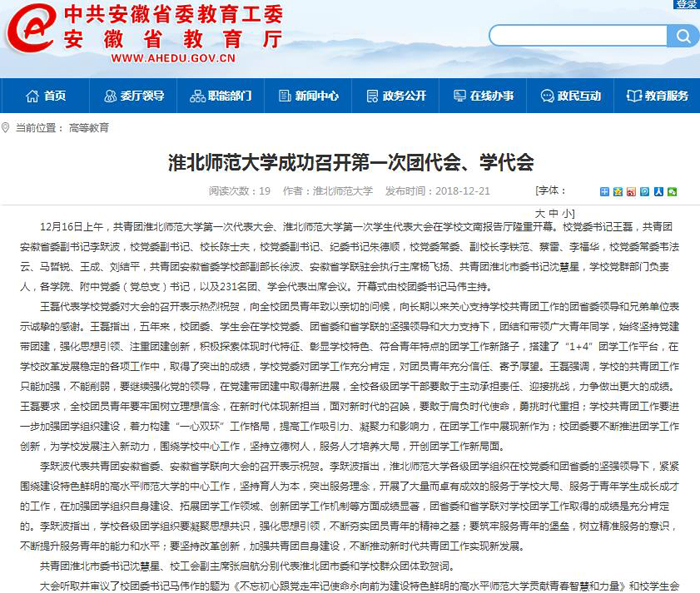
Task: Click the paragraph starting 12月16日上午
Action: (350, 257)
